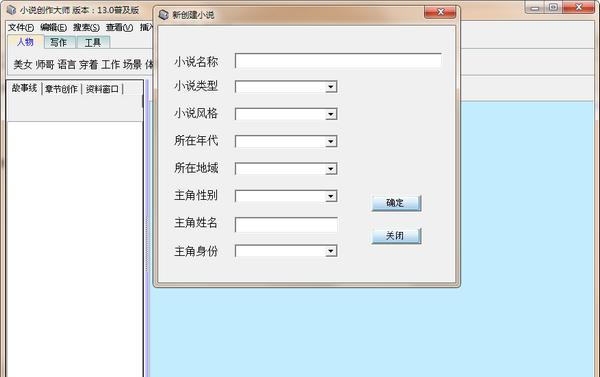Open the 文件(F) menu

pos(21,28)
